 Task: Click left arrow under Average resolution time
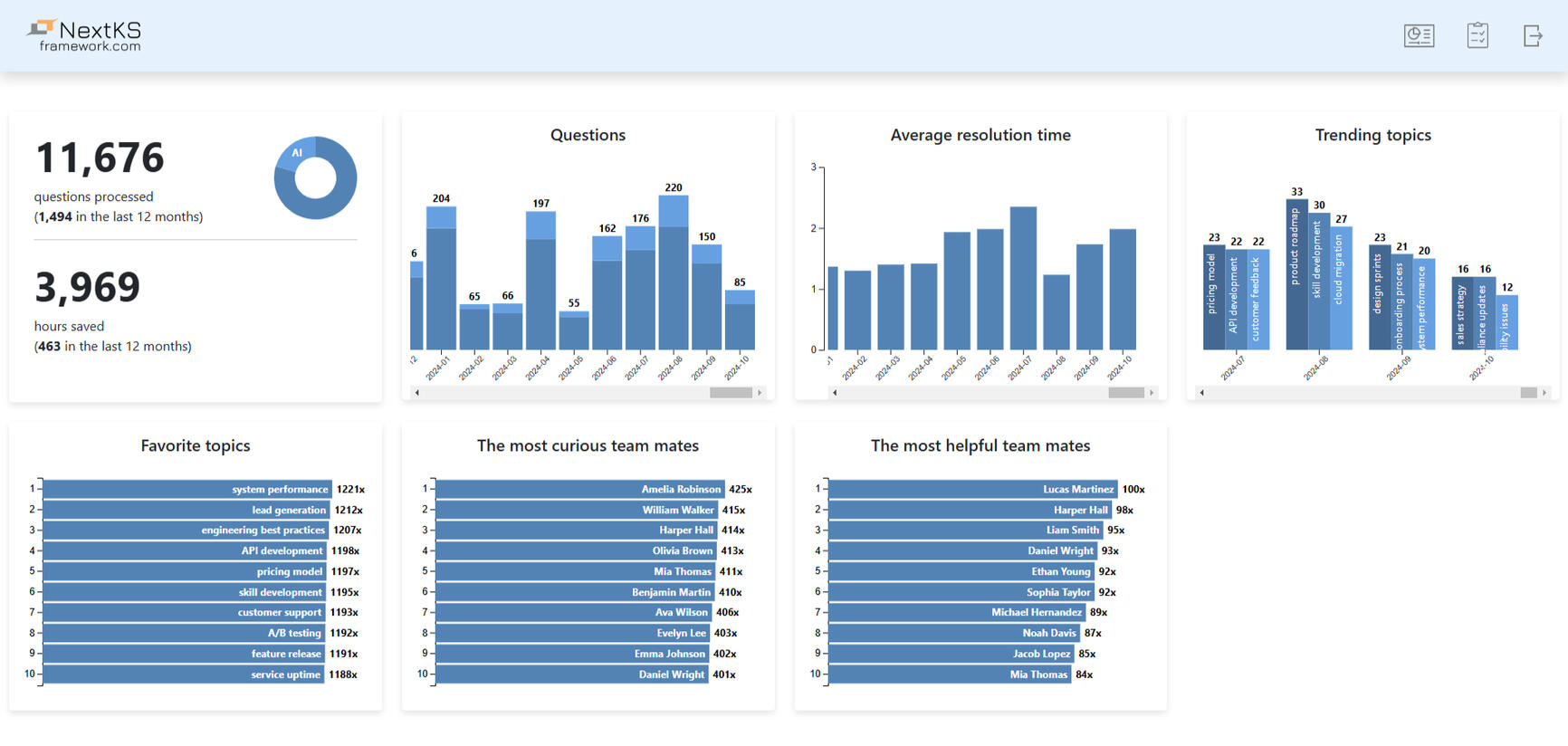pyautogui.click(x=835, y=393)
